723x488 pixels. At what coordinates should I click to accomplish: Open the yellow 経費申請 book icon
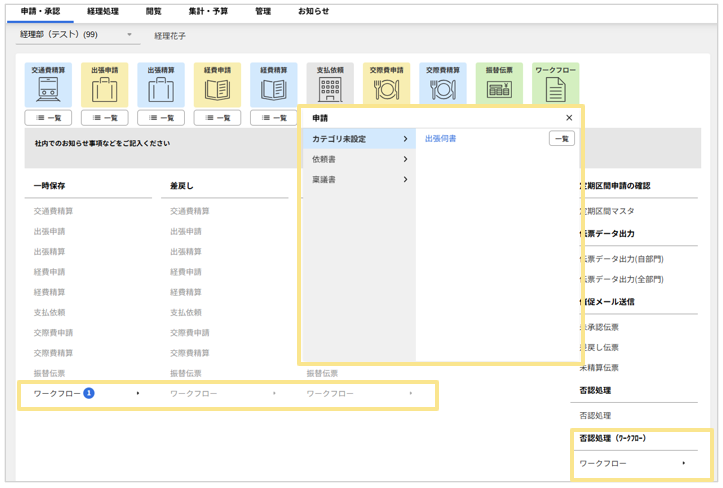pyautogui.click(x=217, y=86)
